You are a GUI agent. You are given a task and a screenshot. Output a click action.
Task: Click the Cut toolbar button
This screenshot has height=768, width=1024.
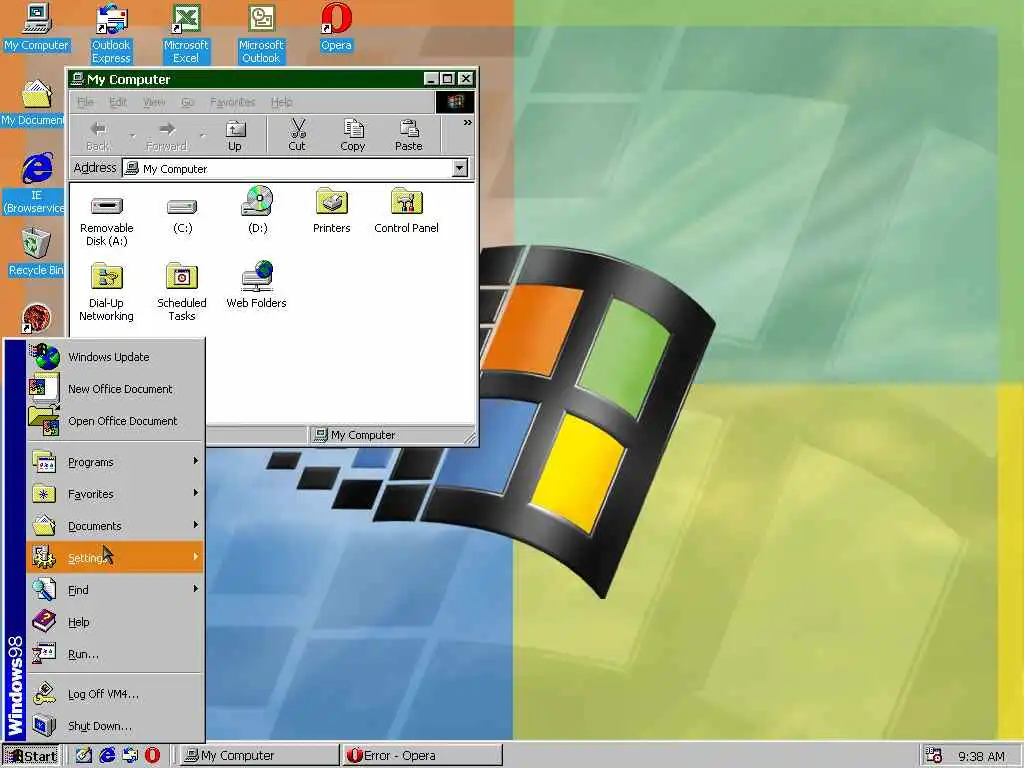click(297, 136)
